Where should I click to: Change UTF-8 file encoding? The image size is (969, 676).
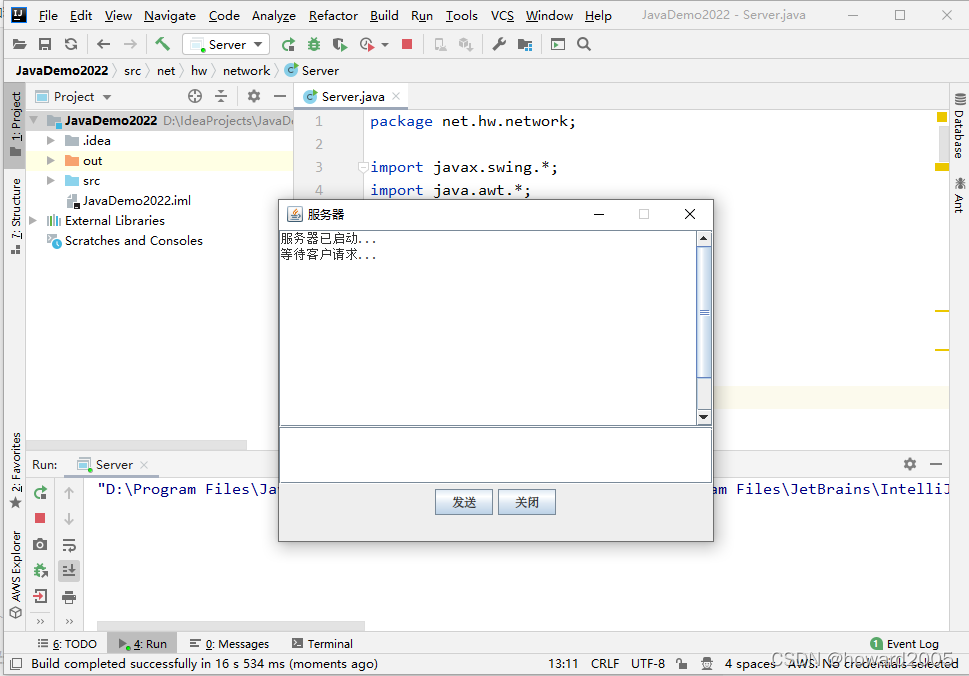(x=648, y=663)
